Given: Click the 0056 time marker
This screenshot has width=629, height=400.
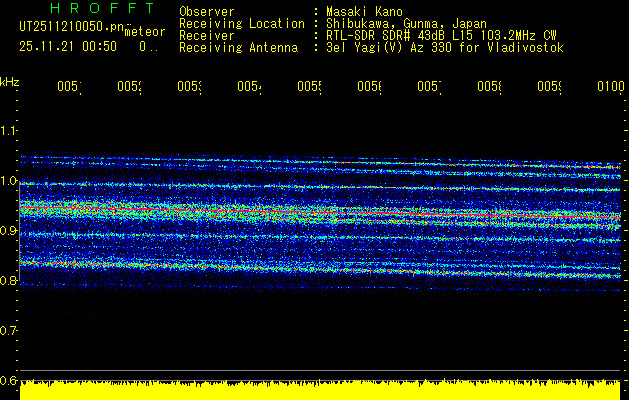Looking at the screenshot, I should (x=370, y=86).
